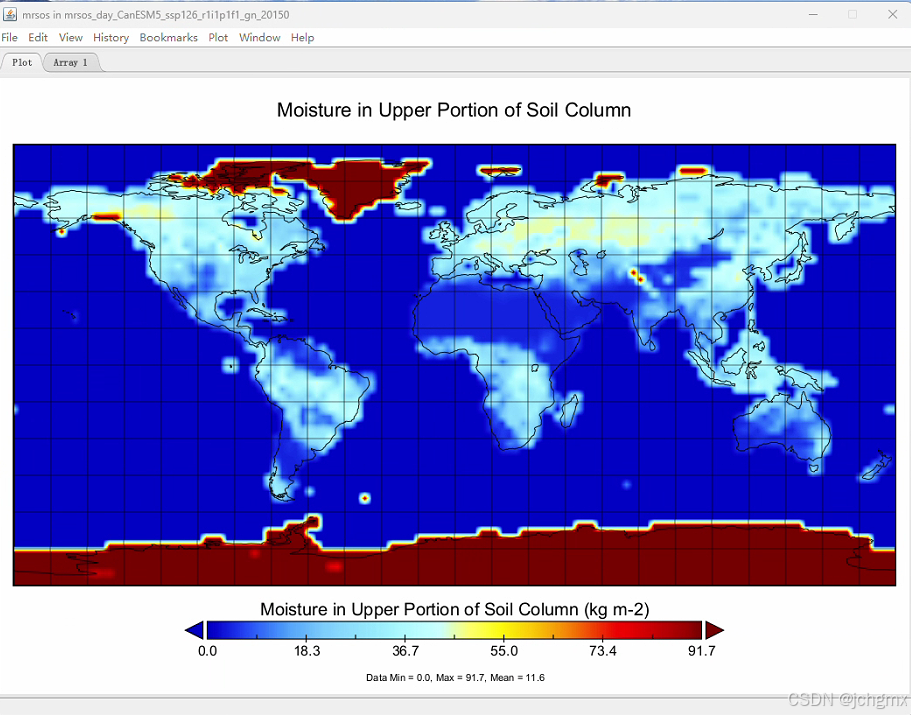Click Australia on the moisture map
This screenshot has height=715, width=911.
coord(781,427)
